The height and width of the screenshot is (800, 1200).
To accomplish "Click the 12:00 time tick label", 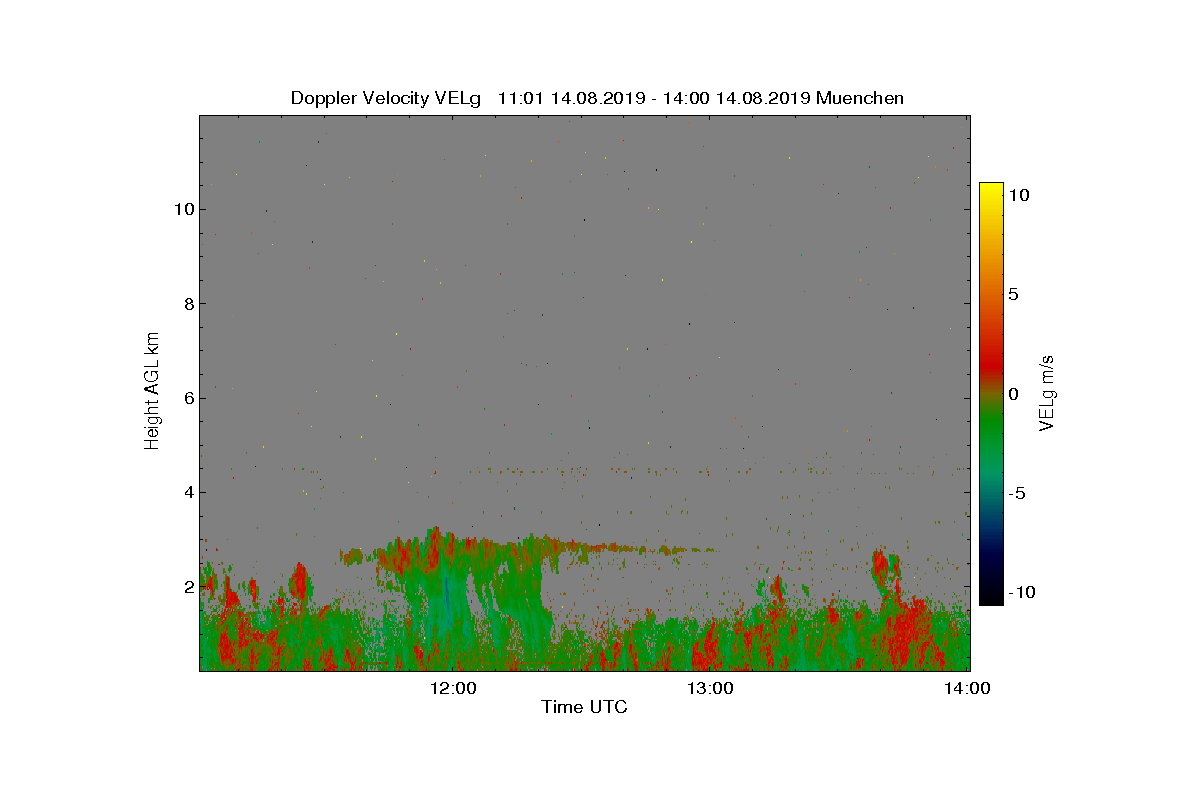I will tap(455, 688).
